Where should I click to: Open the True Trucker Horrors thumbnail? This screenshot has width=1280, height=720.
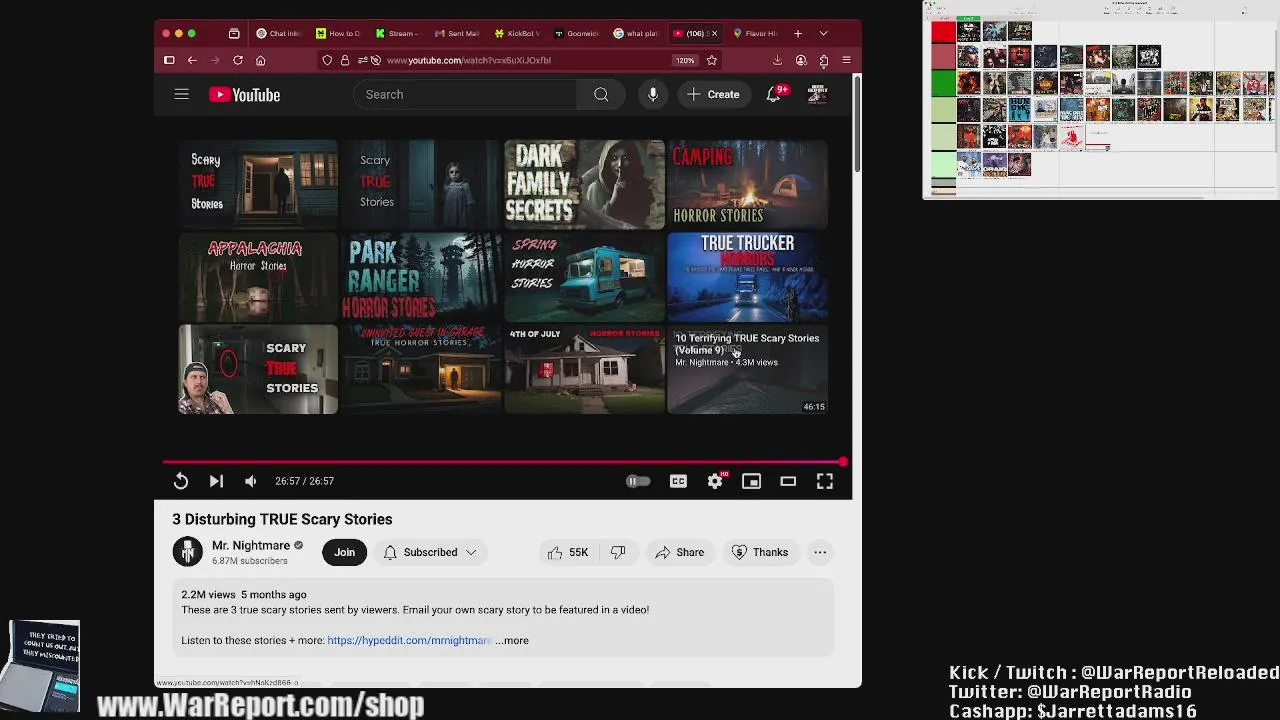[747, 277]
